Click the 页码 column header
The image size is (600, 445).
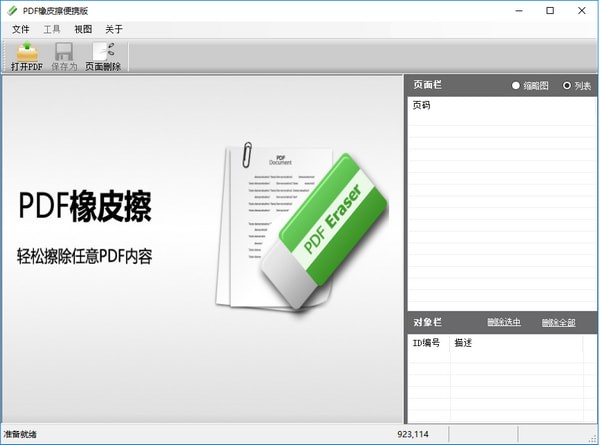(421, 105)
